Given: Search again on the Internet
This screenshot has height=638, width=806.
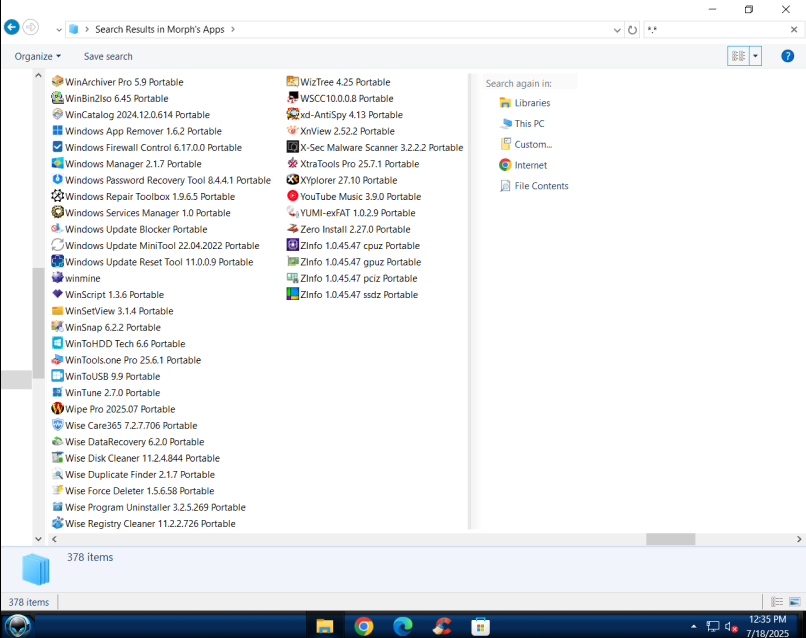Looking at the screenshot, I should (x=523, y=165).
